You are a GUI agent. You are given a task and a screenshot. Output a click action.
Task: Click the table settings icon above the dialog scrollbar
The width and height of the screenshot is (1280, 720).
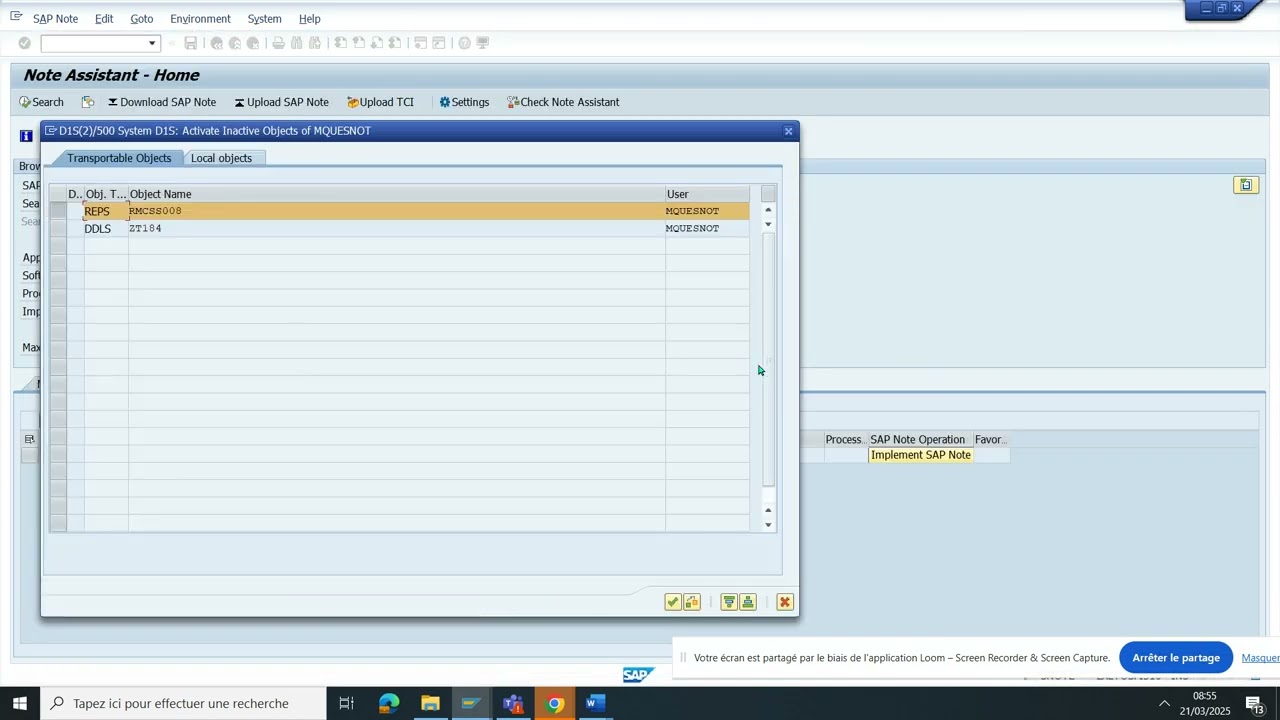click(x=768, y=194)
